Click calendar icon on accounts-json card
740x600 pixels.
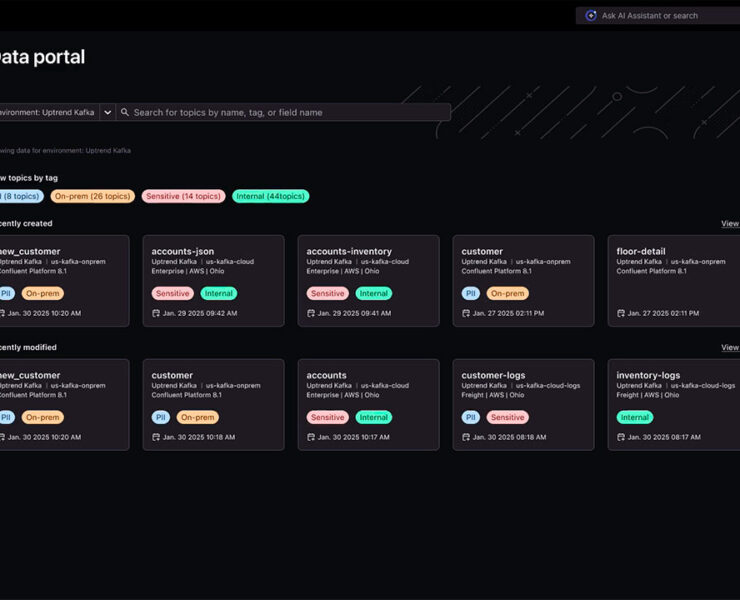(156, 313)
